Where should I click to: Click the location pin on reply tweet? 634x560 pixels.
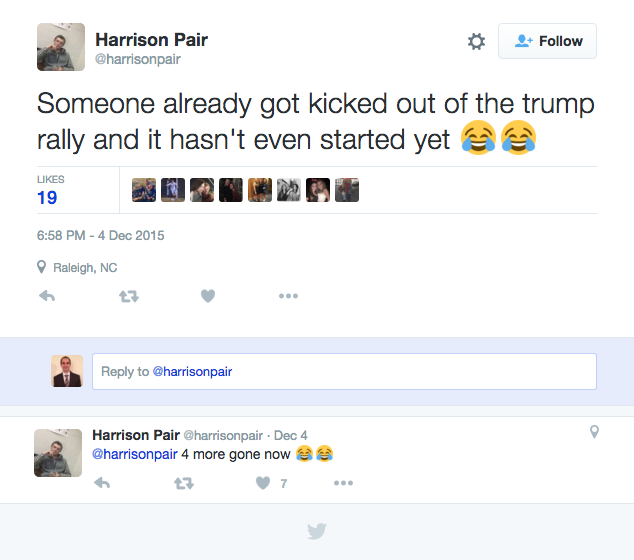coord(594,432)
